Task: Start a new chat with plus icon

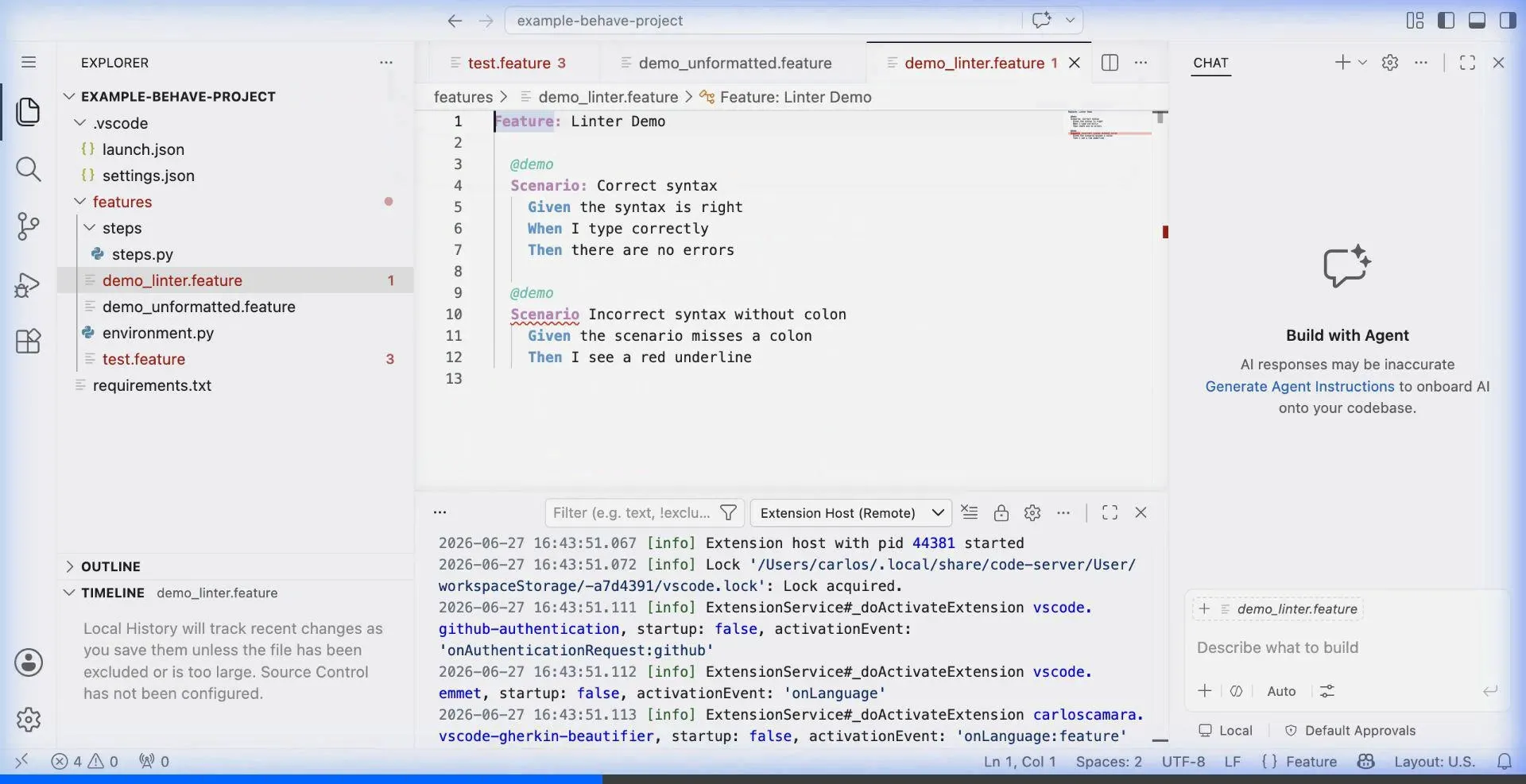Action: click(x=1342, y=63)
